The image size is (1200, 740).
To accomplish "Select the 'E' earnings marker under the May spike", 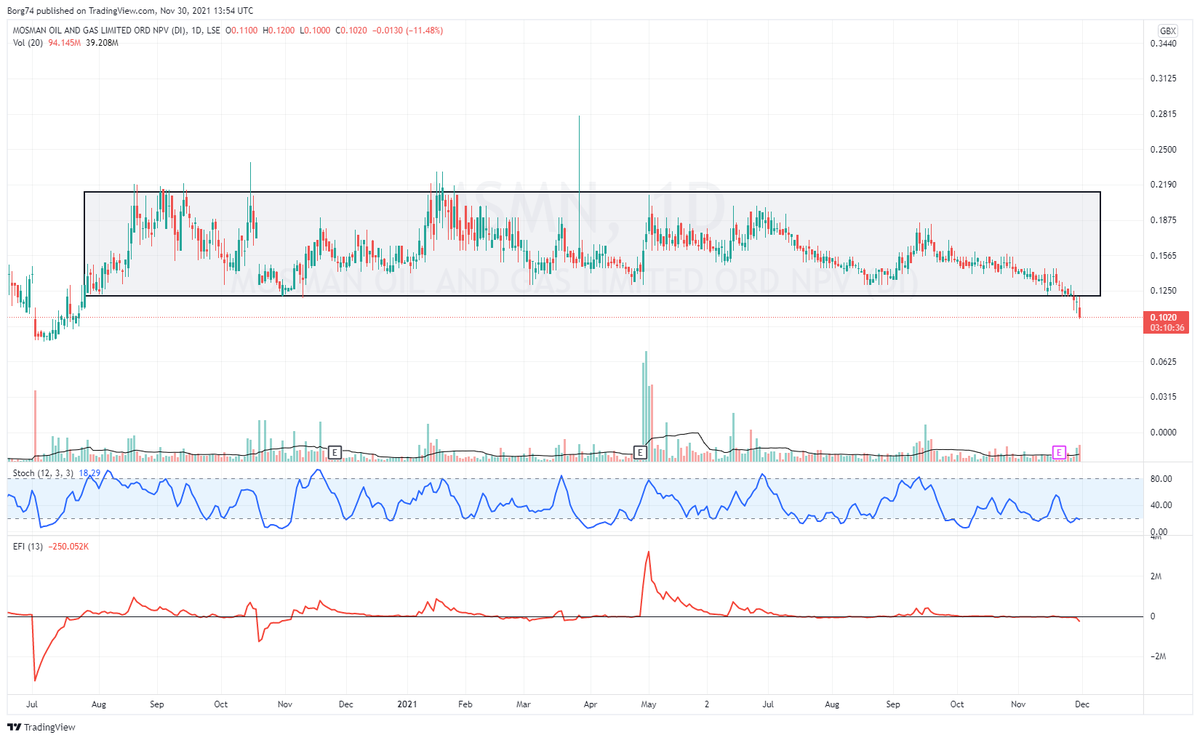I will [x=640, y=452].
